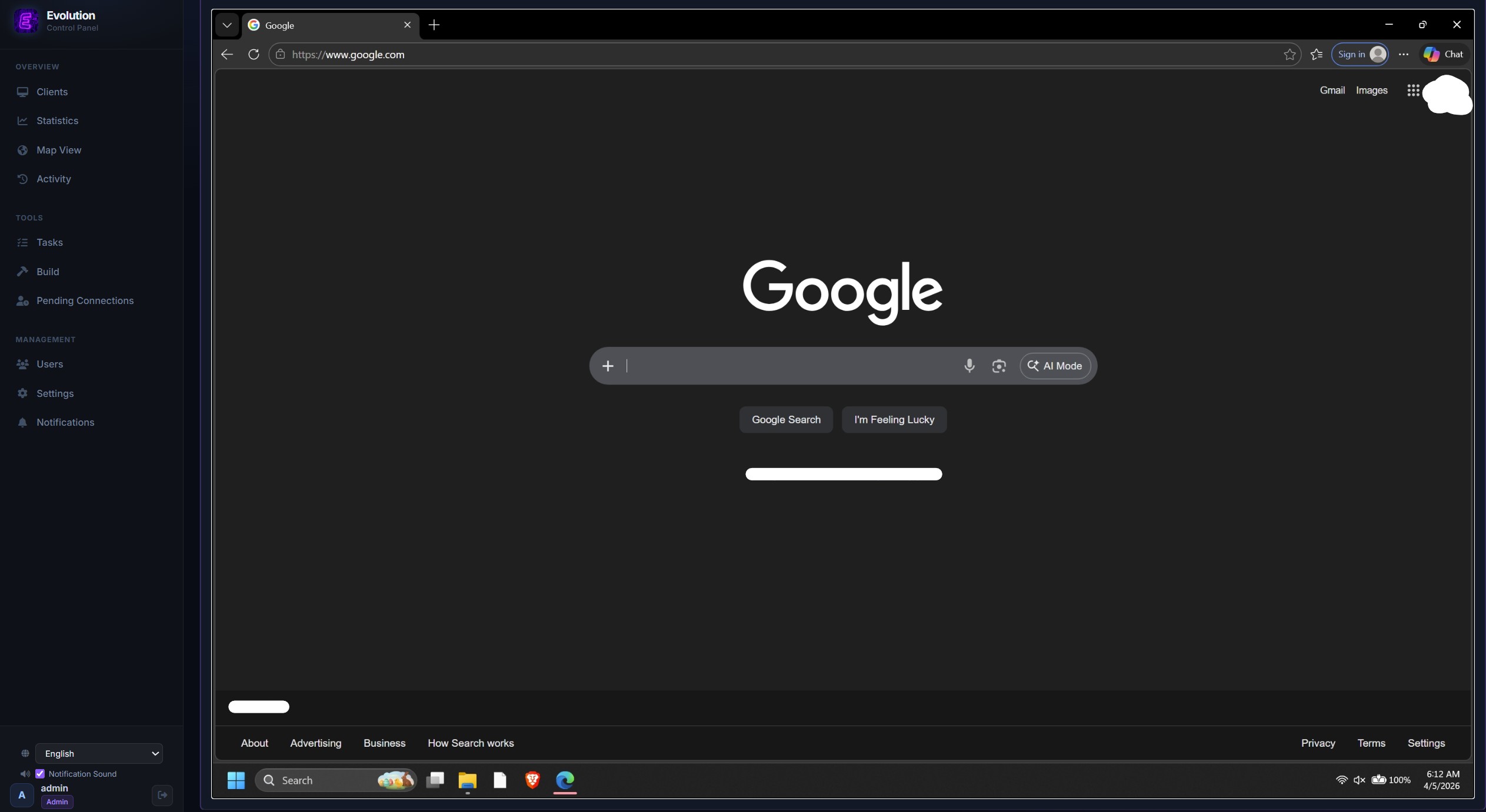
Task: Go to Map View
Action: pos(59,150)
